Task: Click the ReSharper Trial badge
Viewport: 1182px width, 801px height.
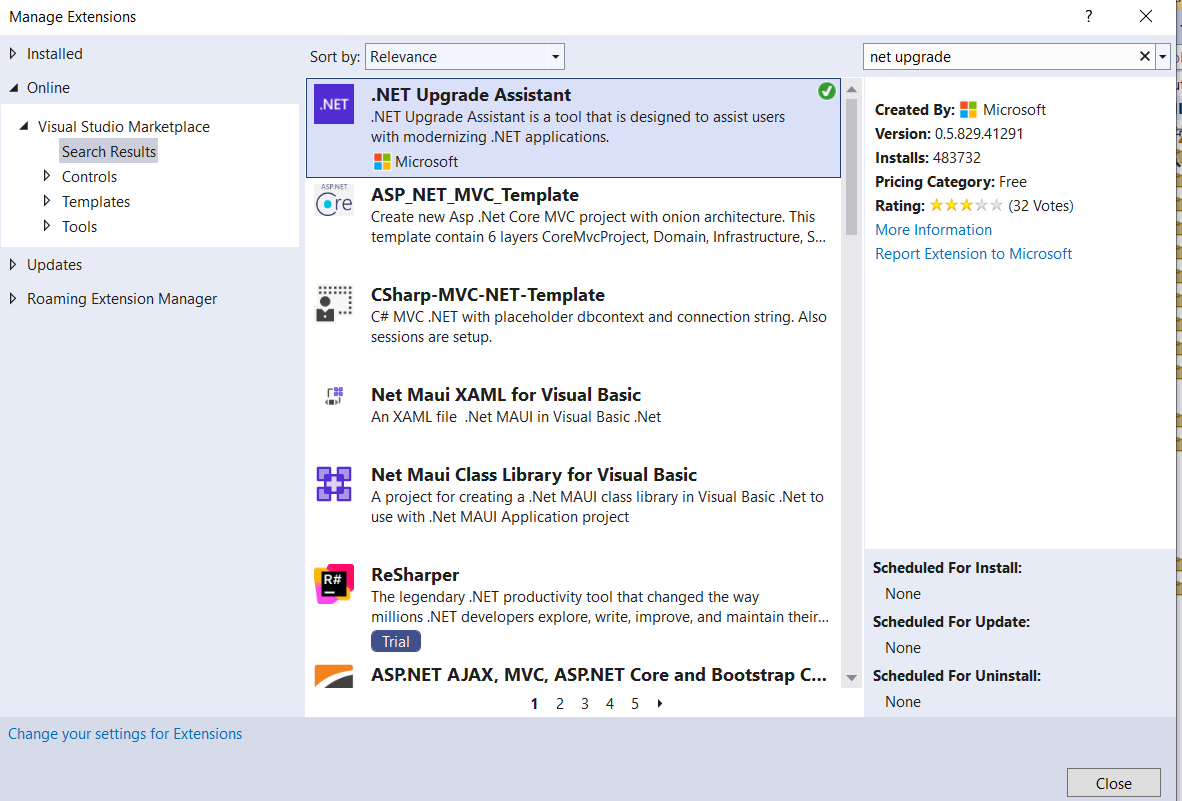Action: [396, 641]
